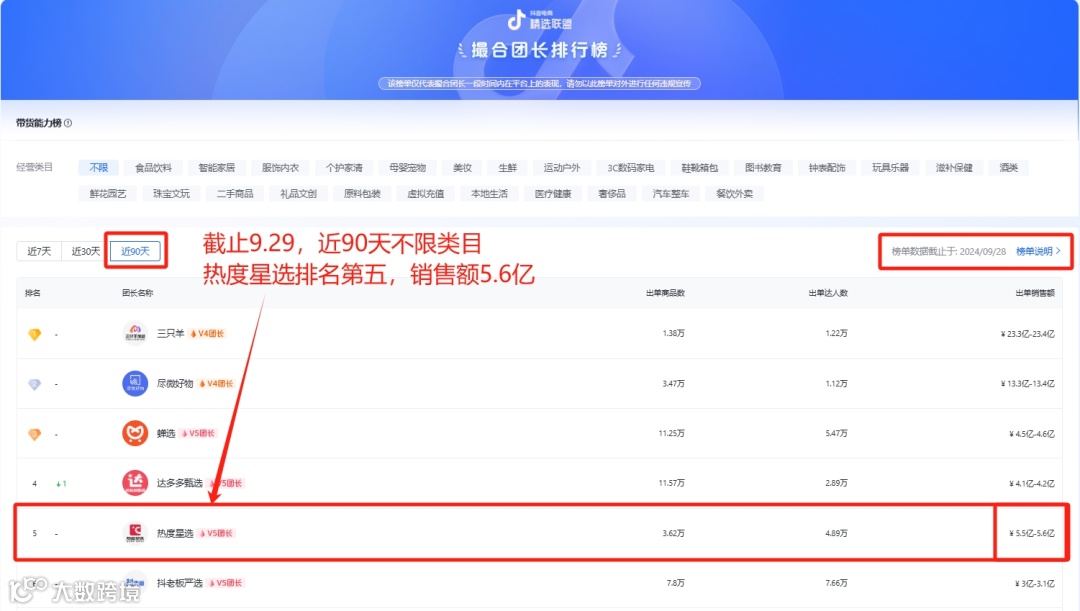Select the 医疗健康 category filter

pos(553,194)
